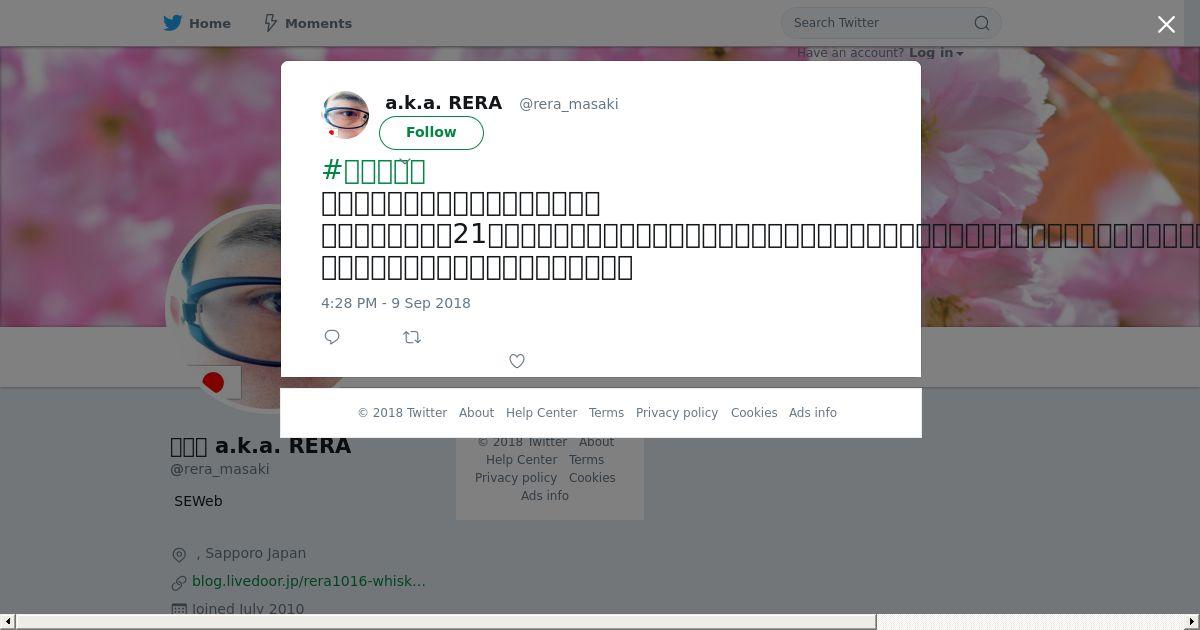Open Moments lightning bolt icon

tap(270, 23)
